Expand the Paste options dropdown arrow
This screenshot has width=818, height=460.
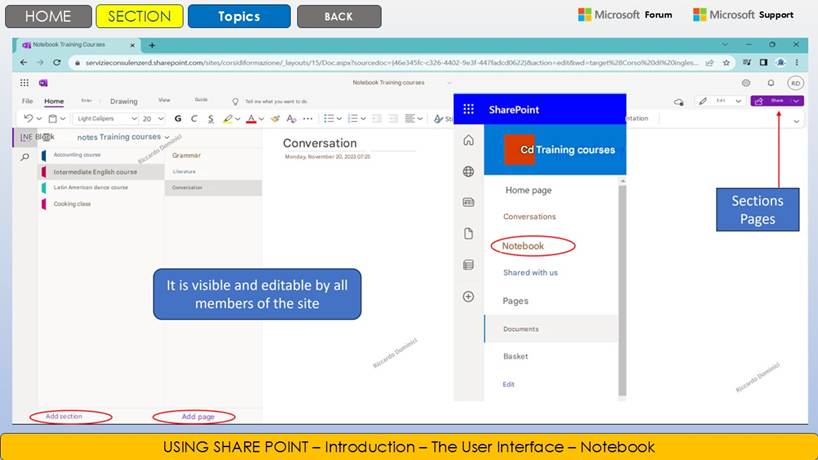[63, 119]
